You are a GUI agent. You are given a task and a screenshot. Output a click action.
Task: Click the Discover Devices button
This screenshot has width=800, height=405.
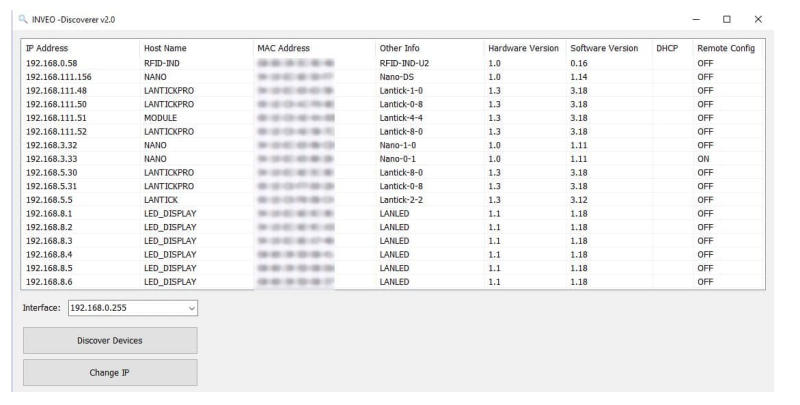[x=110, y=340]
